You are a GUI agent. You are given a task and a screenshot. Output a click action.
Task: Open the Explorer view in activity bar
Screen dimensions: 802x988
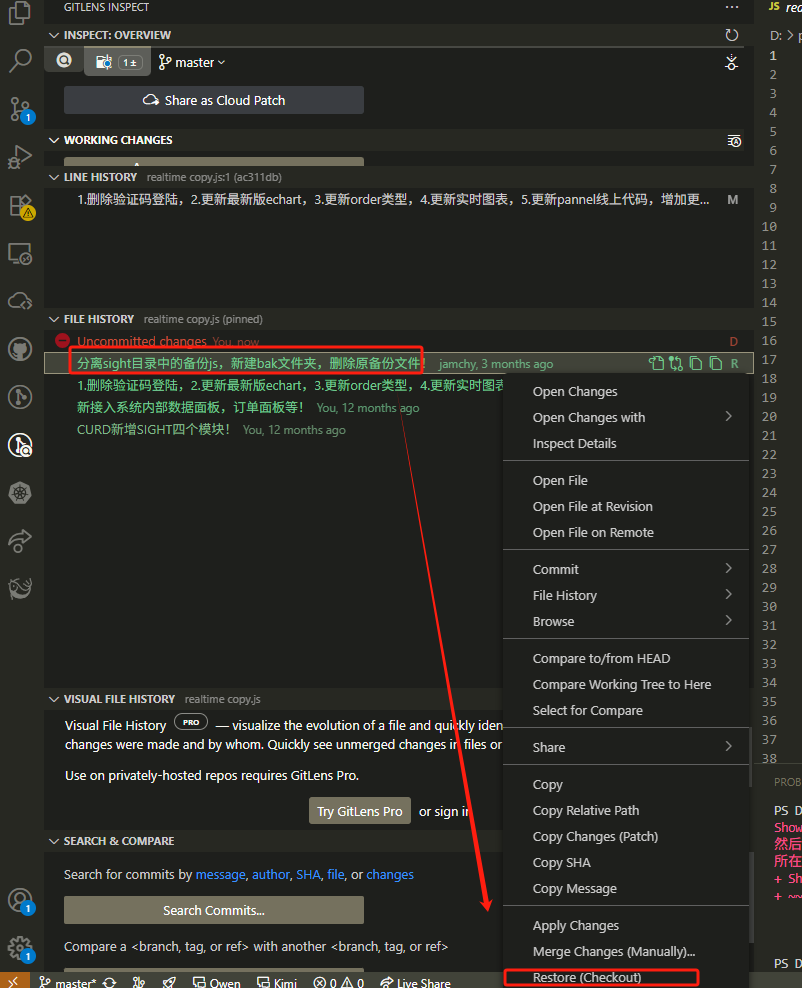(20, 13)
